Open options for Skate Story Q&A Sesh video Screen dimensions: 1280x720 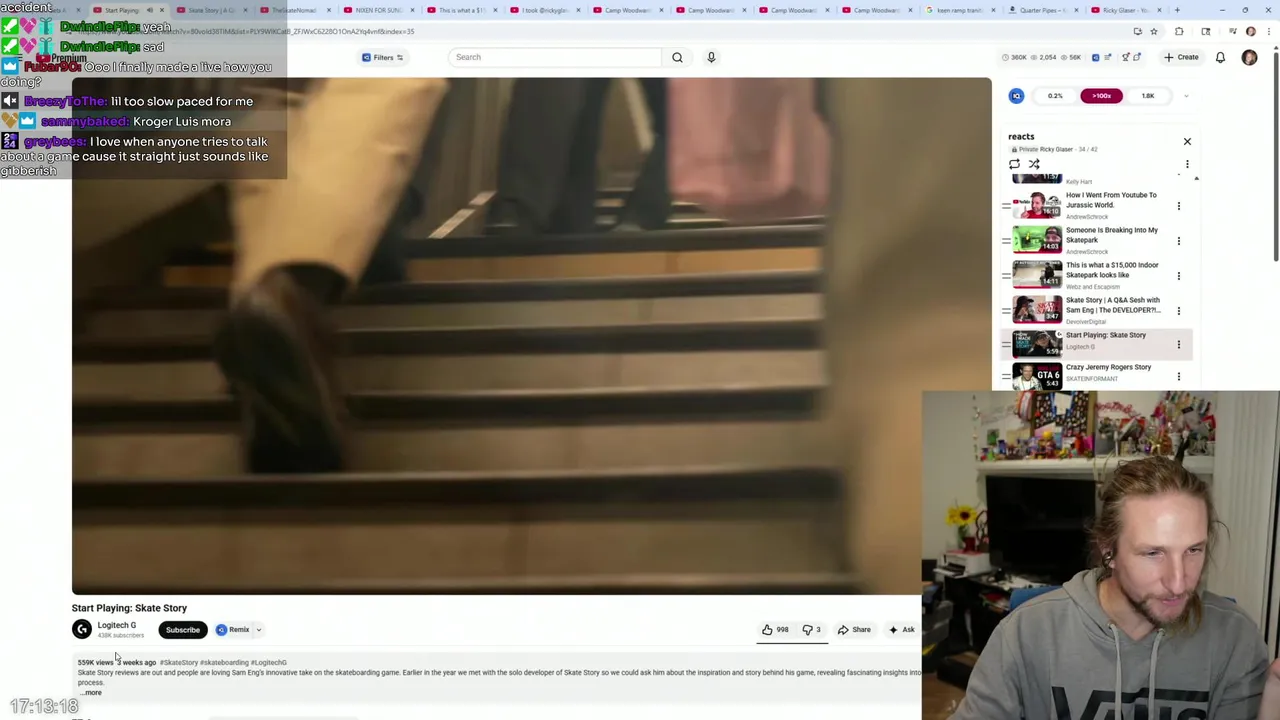[x=1178, y=311]
